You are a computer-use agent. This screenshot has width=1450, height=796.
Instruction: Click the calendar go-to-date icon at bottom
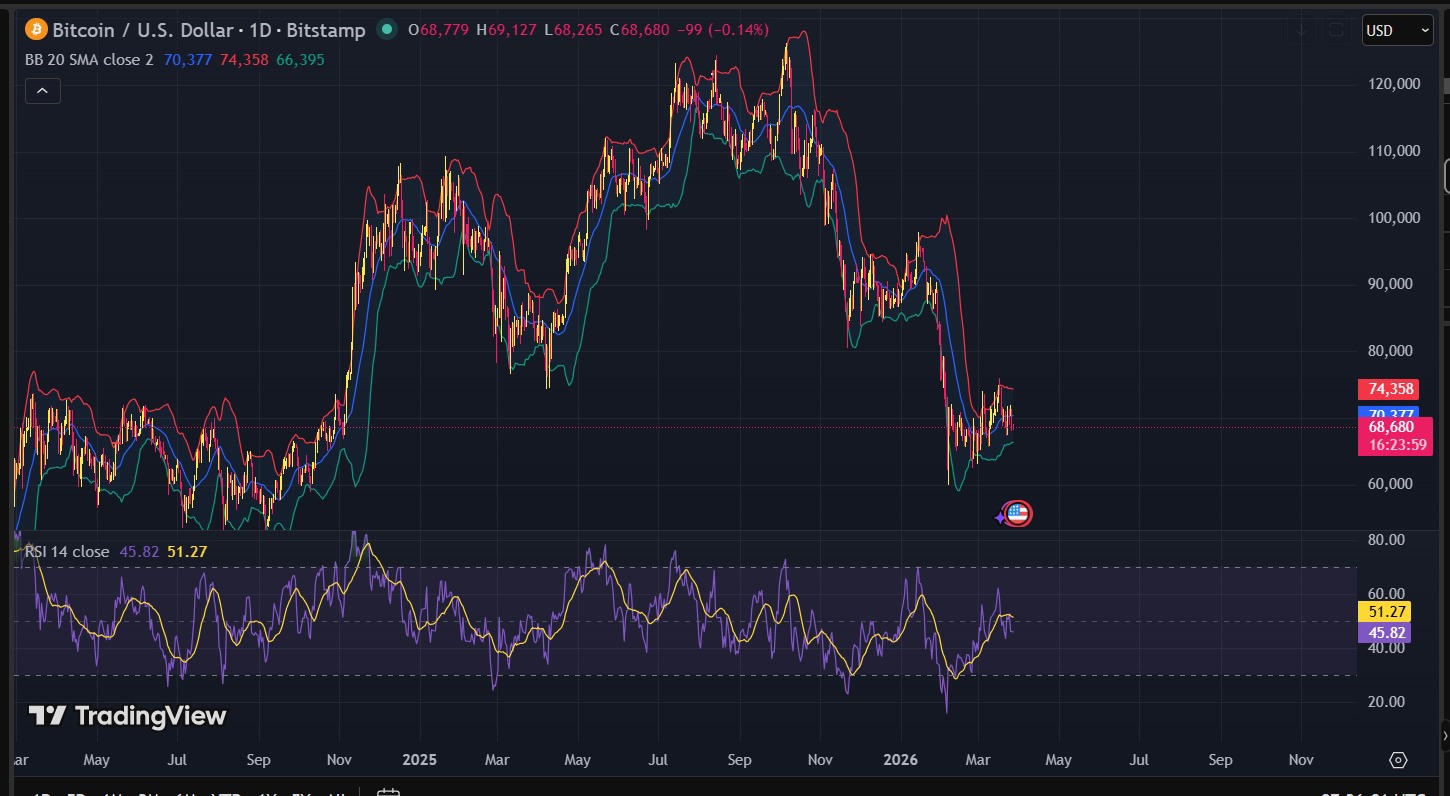(388, 793)
